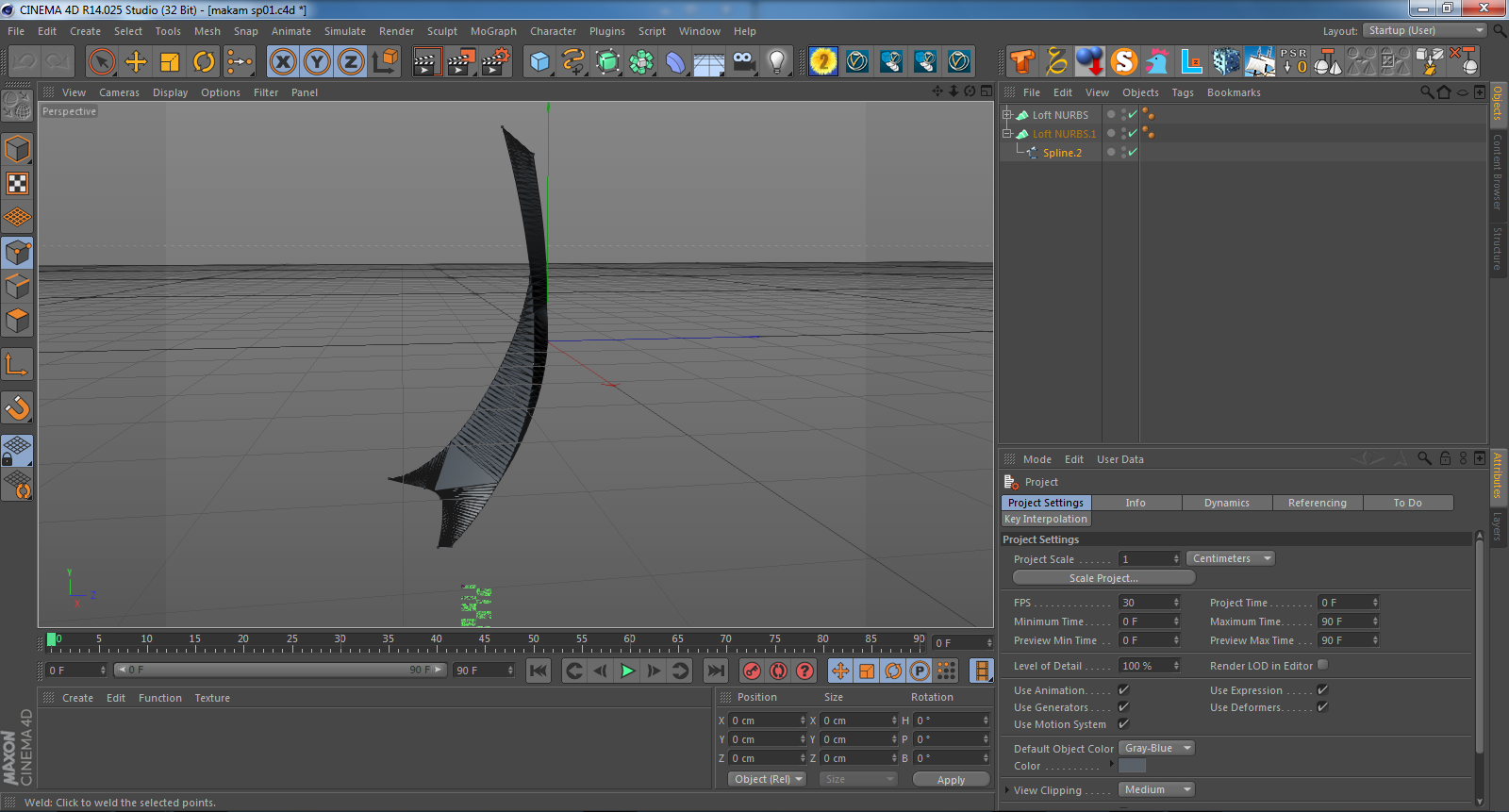
Task: Click the Scale Project... button
Action: 1103,578
